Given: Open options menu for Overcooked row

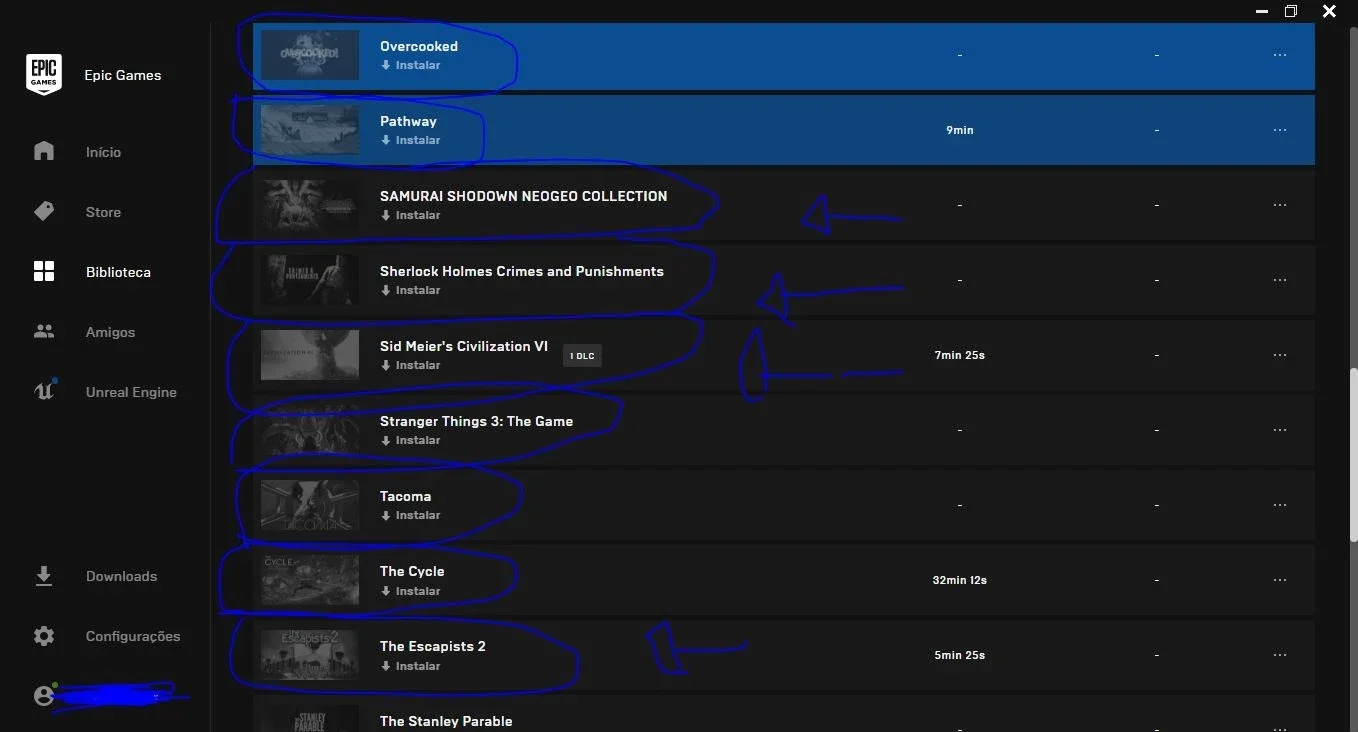Looking at the screenshot, I should [1280, 55].
